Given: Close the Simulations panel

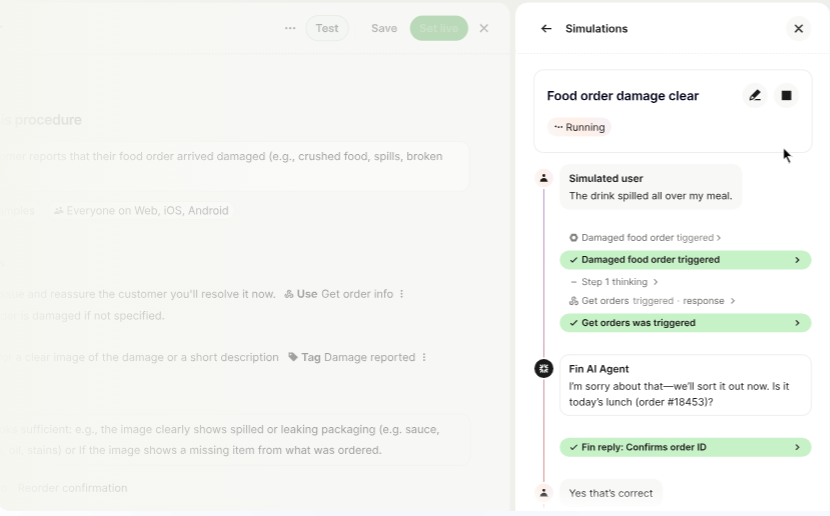Looking at the screenshot, I should [x=798, y=29].
